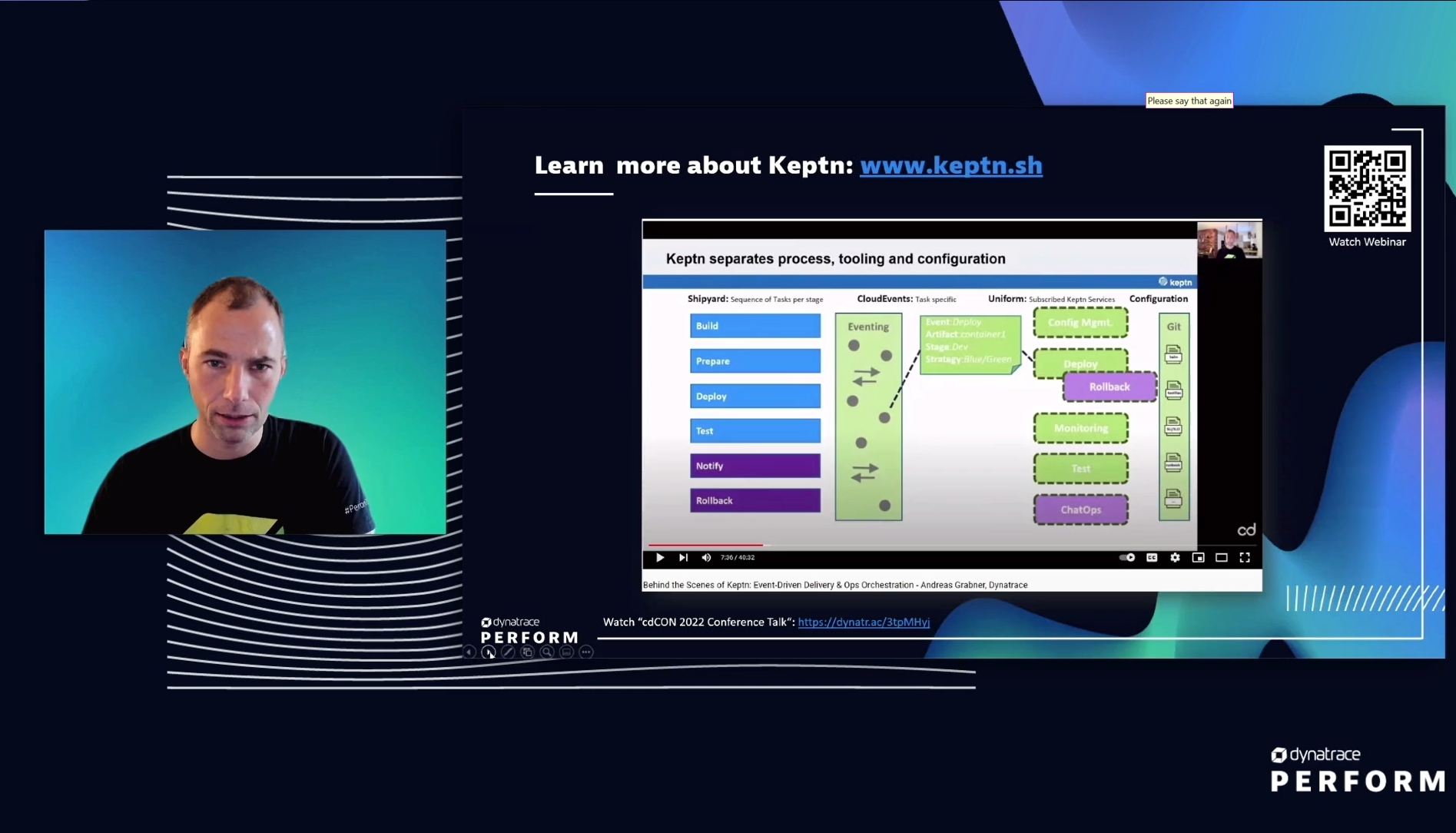Toggle autoplay in the video player

(1126, 557)
